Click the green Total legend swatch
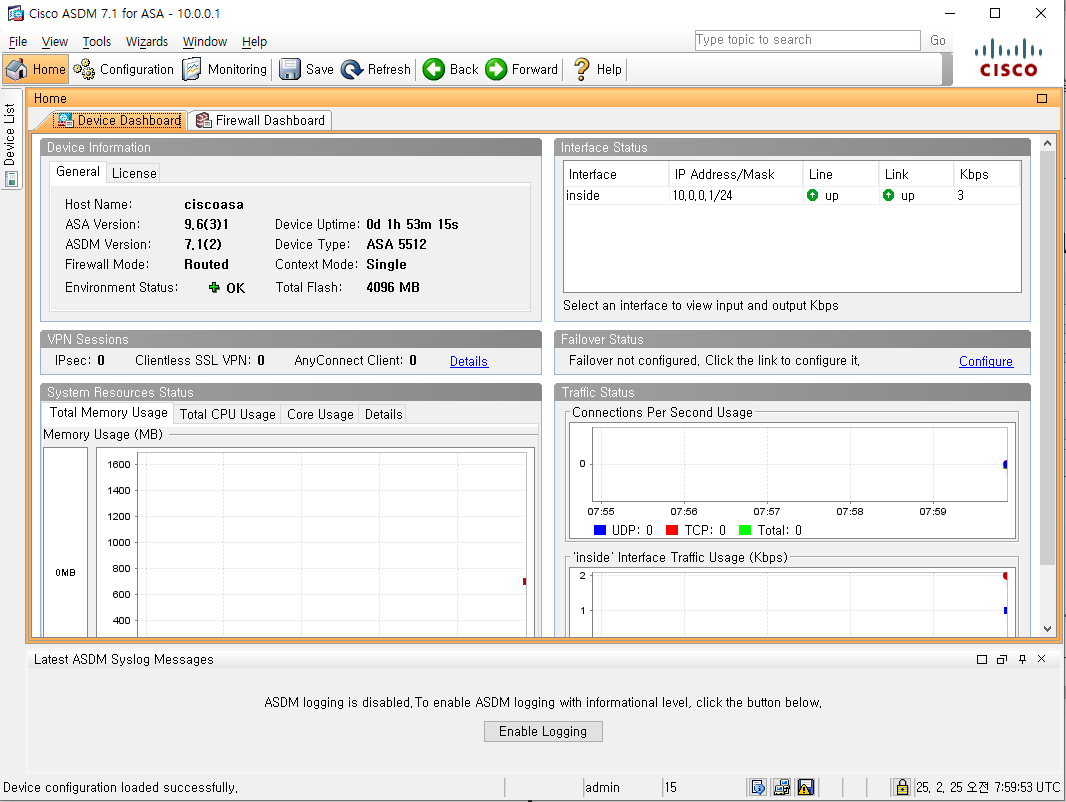1066x802 pixels. [x=745, y=530]
